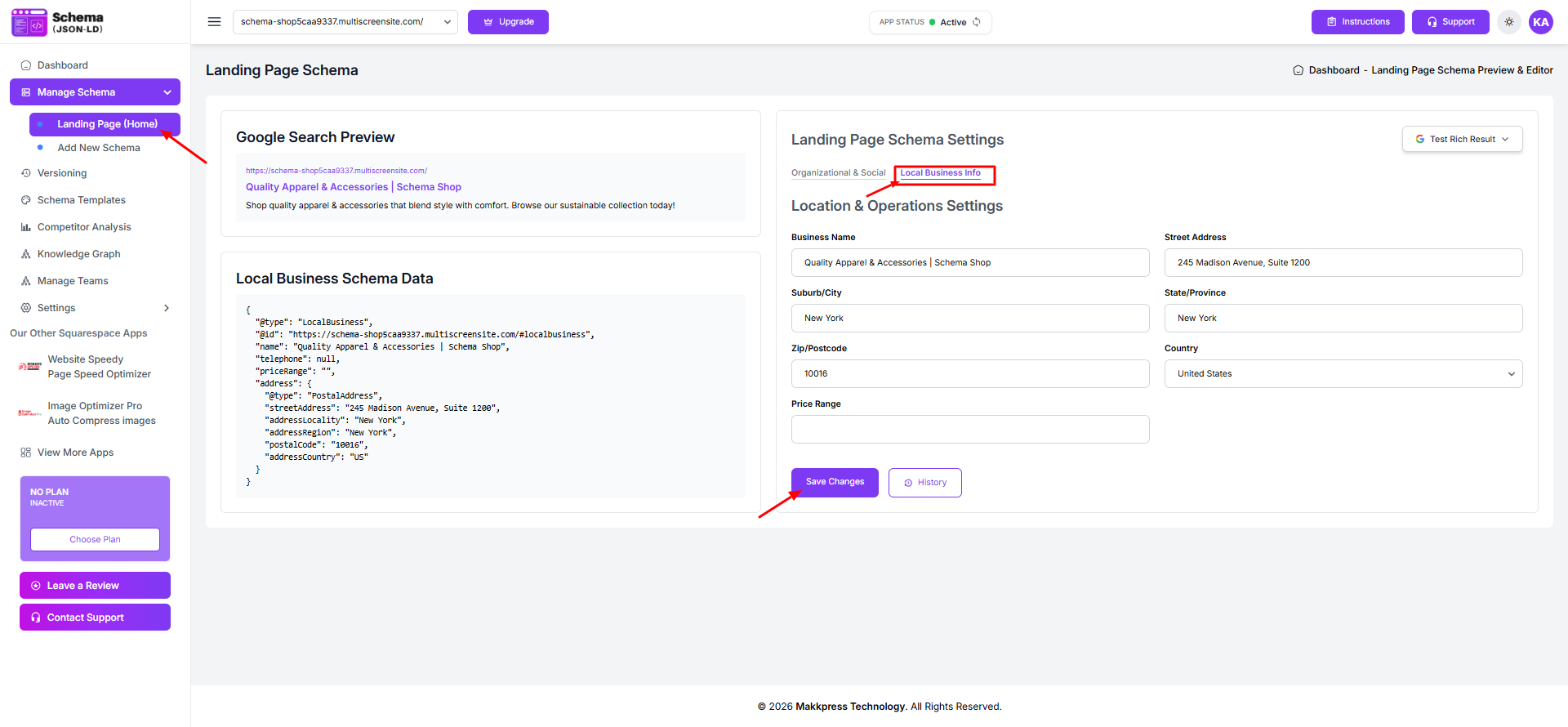Click the hamburger menu icon
The image size is (1568, 727).
(x=214, y=22)
